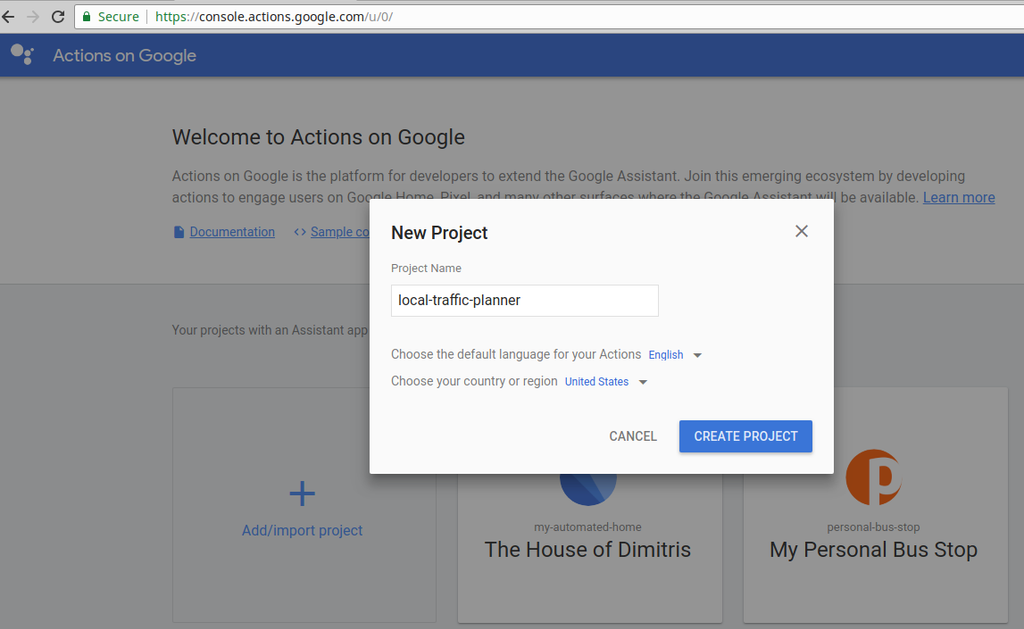The width and height of the screenshot is (1024, 629).
Task: Click the blue circle logo of my-automated-home
Action: pyautogui.click(x=588, y=489)
